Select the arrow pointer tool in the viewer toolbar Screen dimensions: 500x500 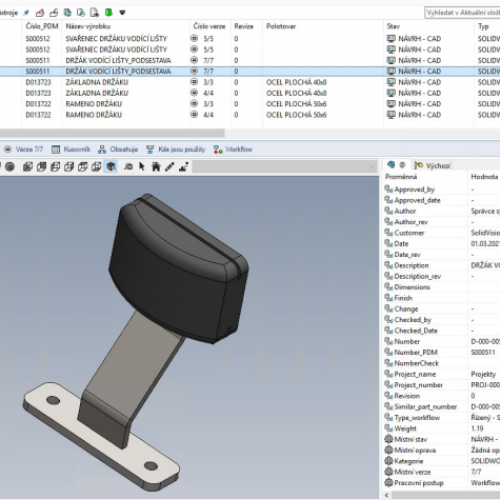tap(142, 166)
